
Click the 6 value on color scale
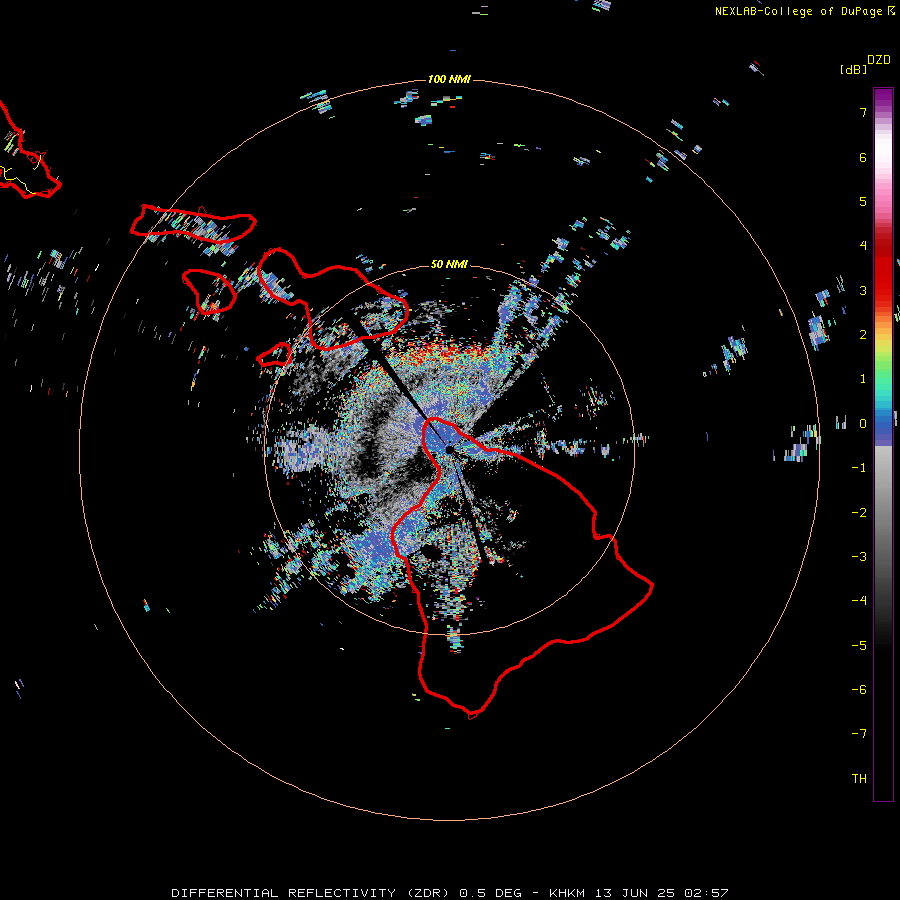pyautogui.click(x=863, y=157)
